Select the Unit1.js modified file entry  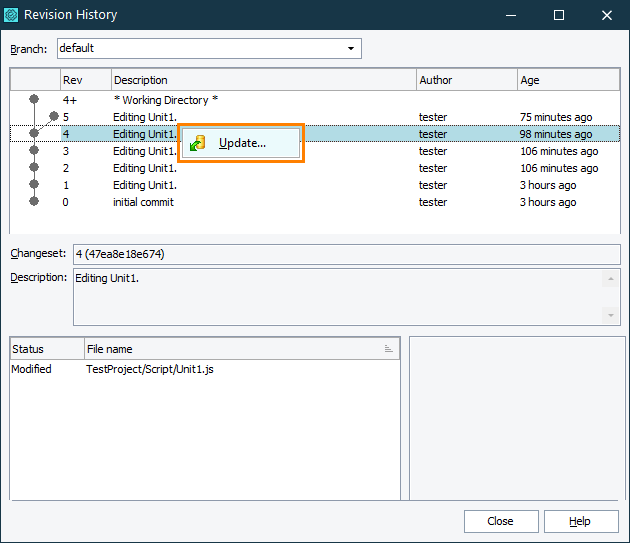coord(150,369)
